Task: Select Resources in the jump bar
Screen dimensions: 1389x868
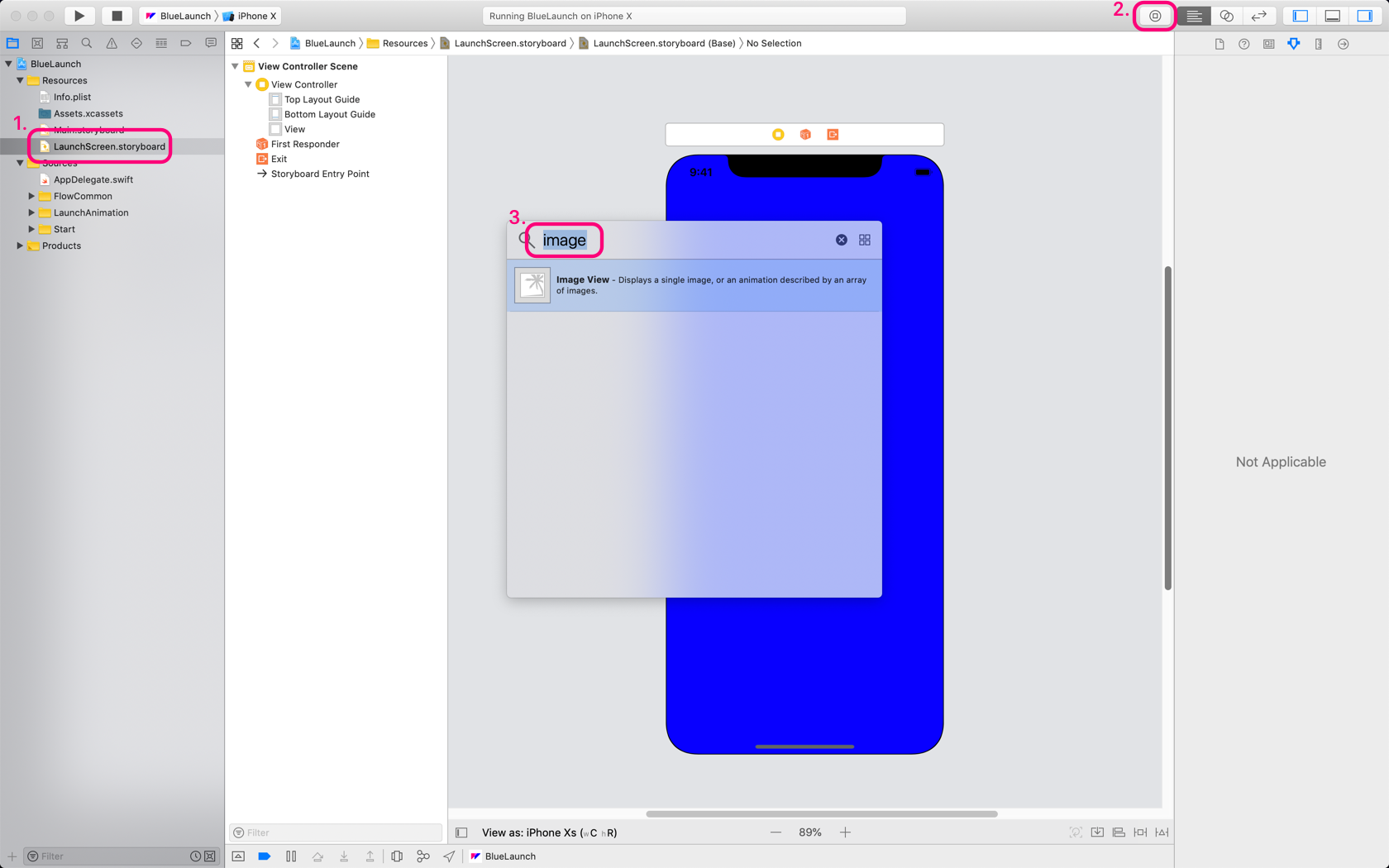Action: [x=404, y=43]
